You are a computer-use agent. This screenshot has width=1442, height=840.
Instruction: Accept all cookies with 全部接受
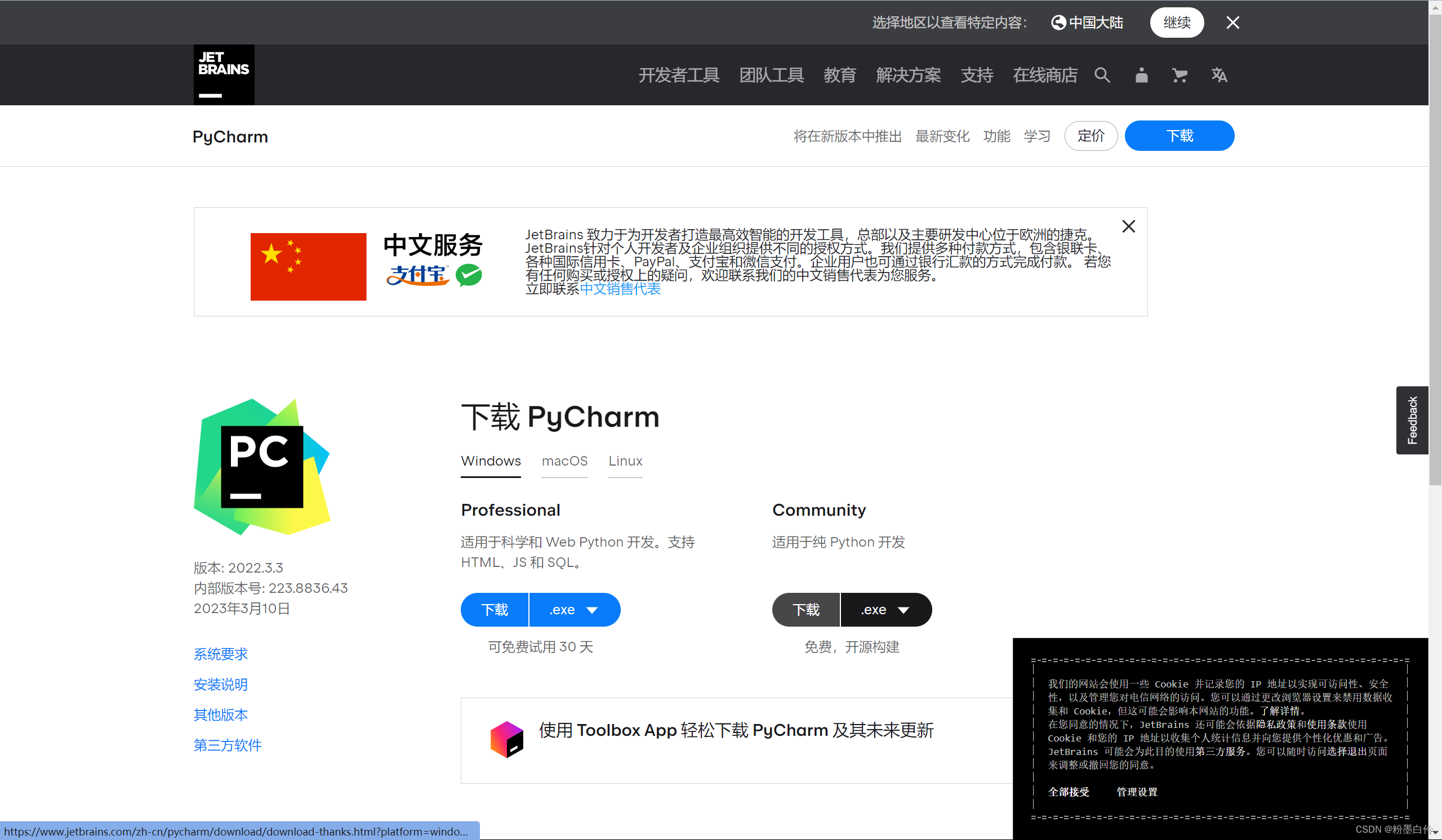[1069, 792]
